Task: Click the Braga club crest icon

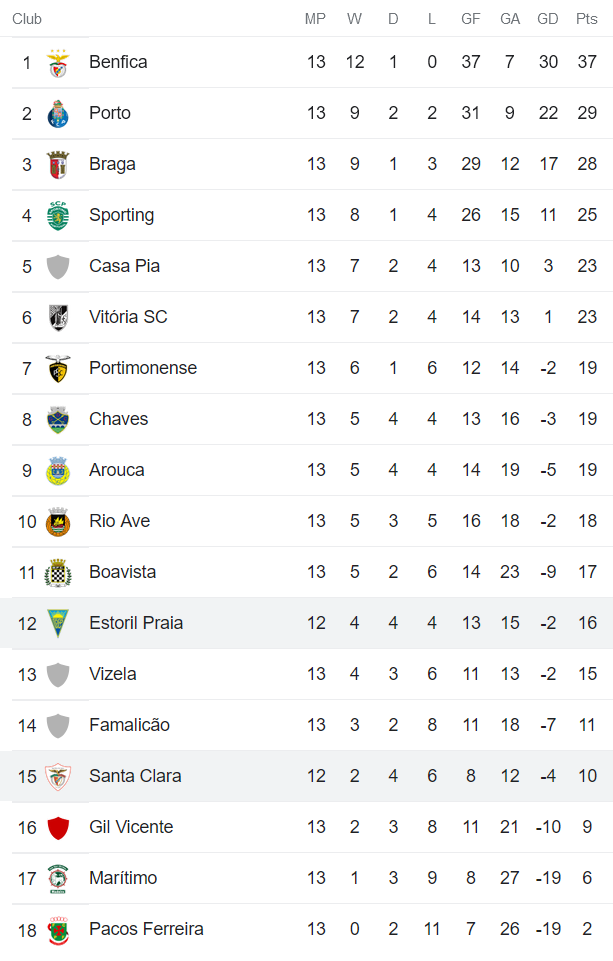Action: tap(58, 165)
